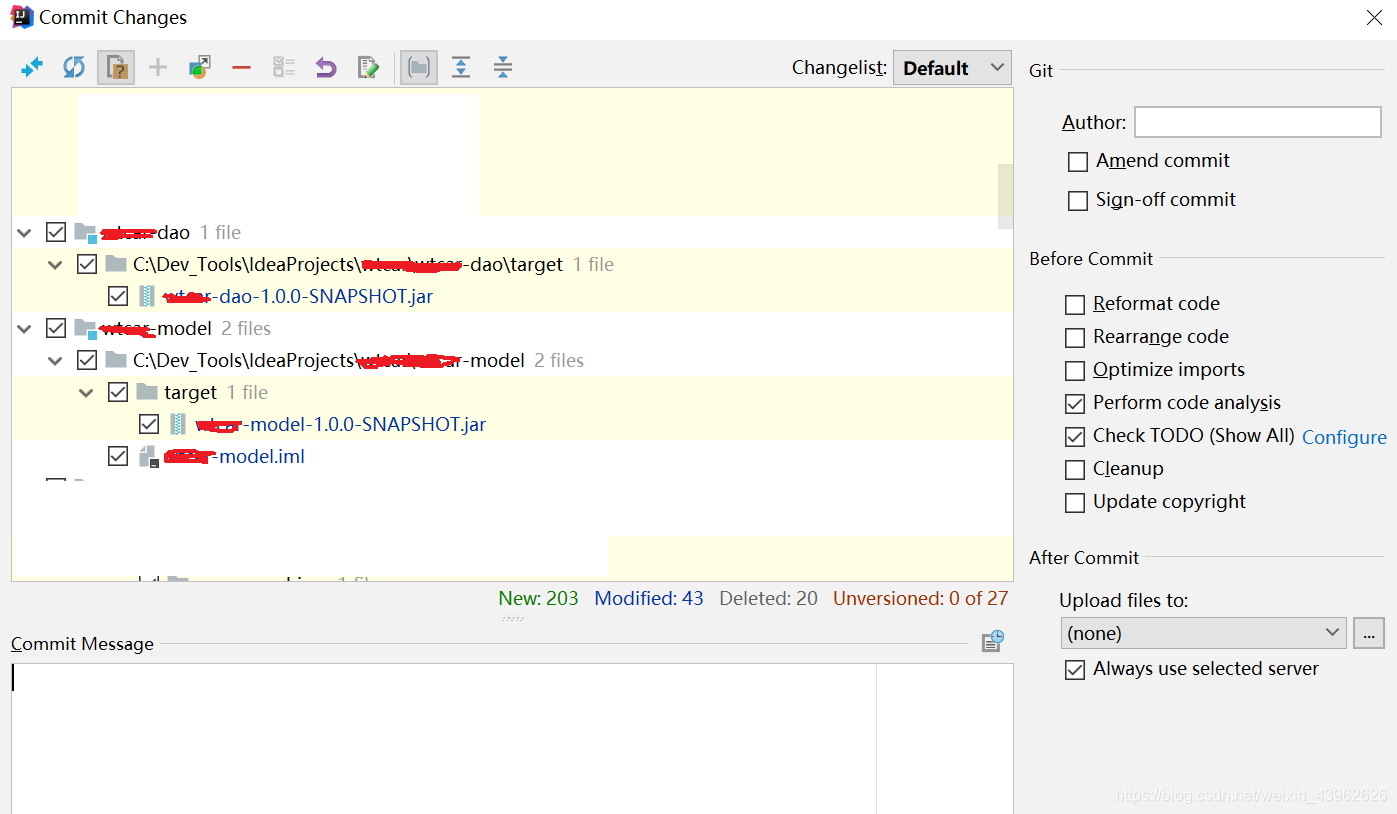Click the Jump to Source icon

[368, 67]
